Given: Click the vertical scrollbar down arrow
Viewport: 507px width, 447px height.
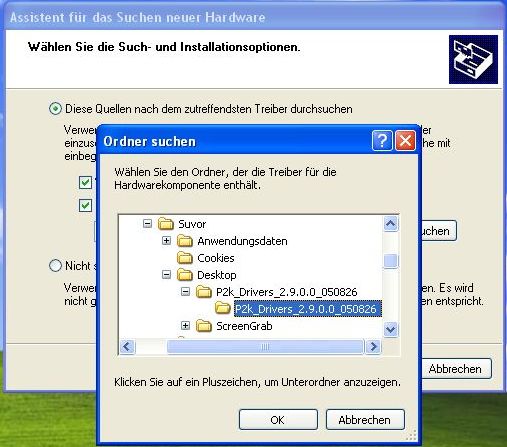Looking at the screenshot, I should pyautogui.click(x=390, y=330).
